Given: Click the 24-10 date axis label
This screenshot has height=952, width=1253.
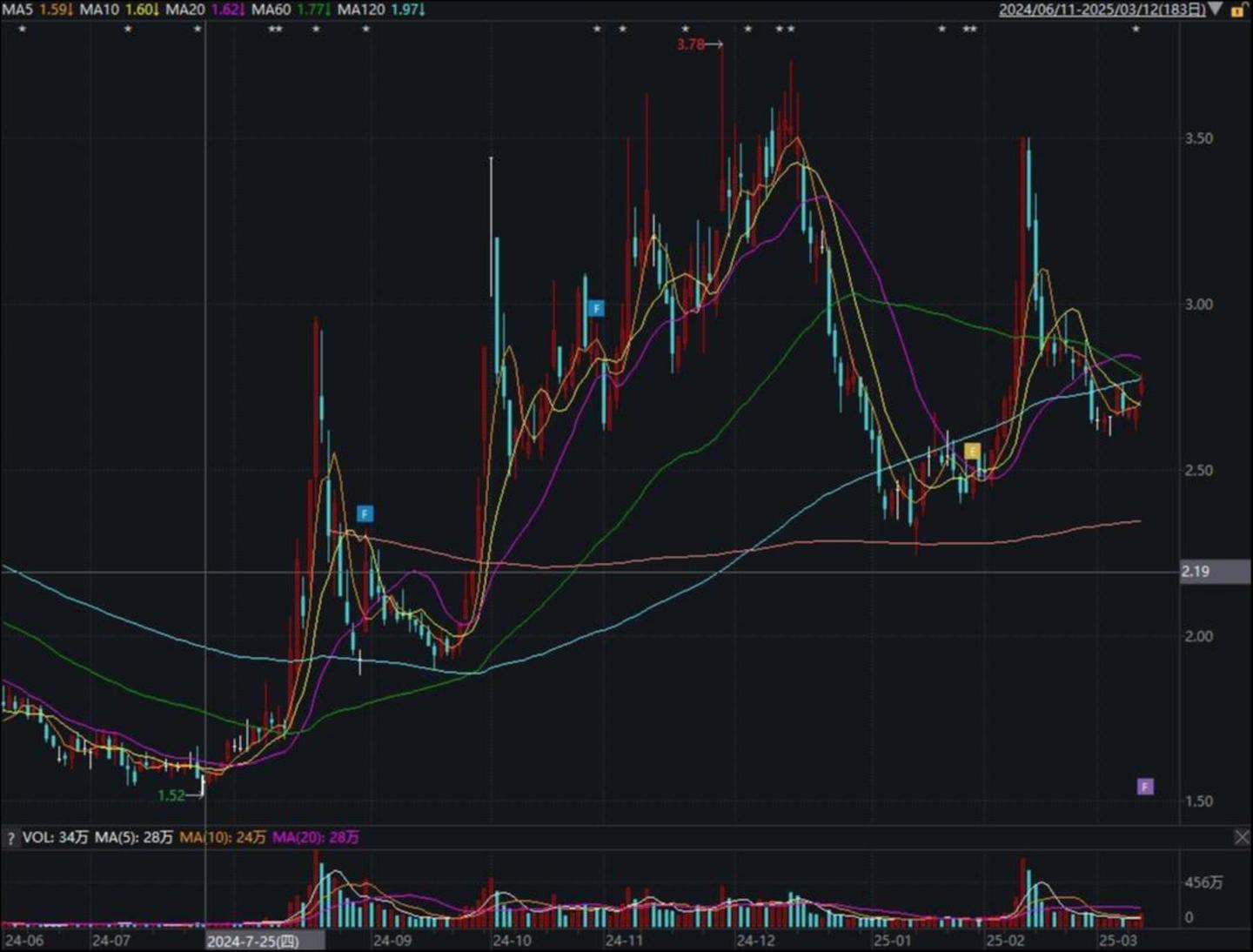Looking at the screenshot, I should (x=512, y=941).
